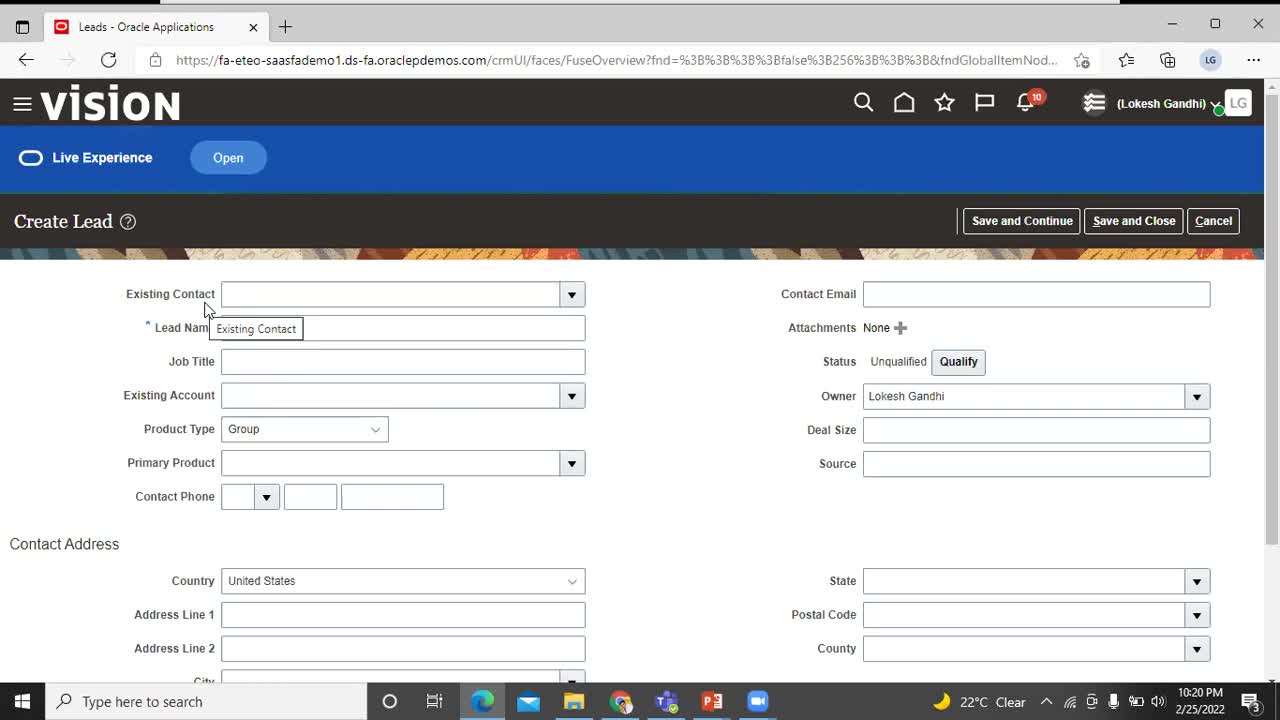Open the navigator hamburger menu
Viewport: 1280px width, 720px height.
click(22, 104)
